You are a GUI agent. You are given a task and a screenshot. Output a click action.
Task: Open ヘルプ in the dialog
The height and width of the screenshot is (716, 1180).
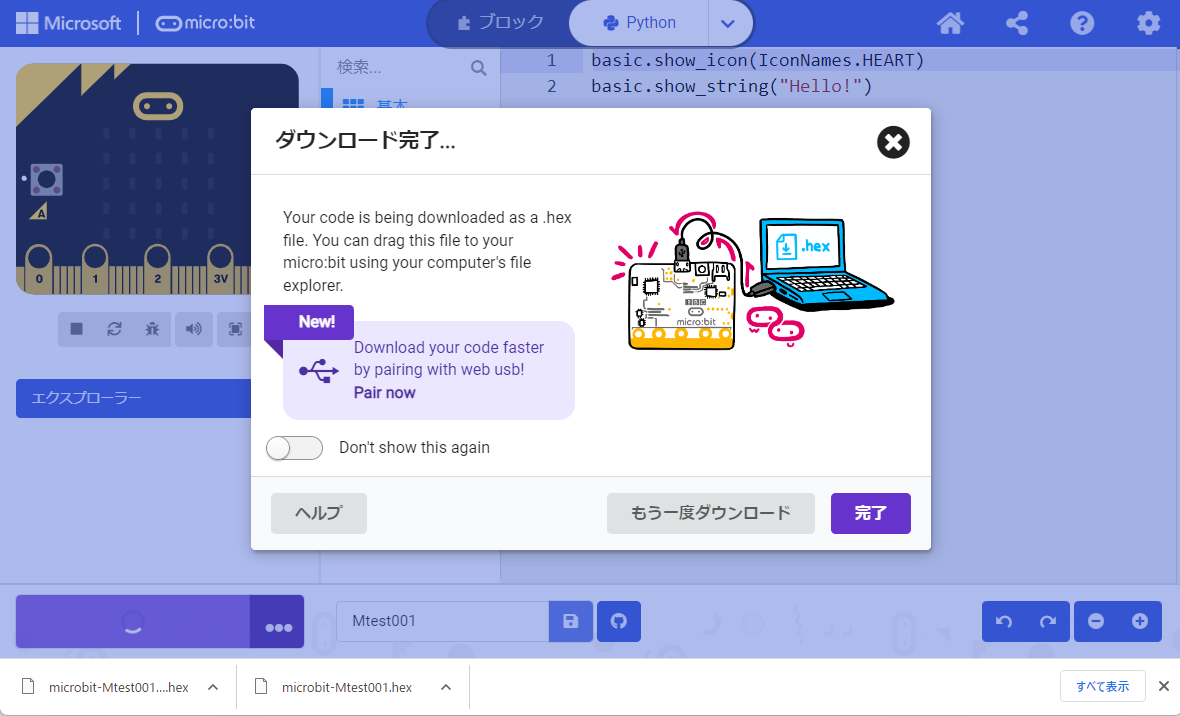pos(319,513)
